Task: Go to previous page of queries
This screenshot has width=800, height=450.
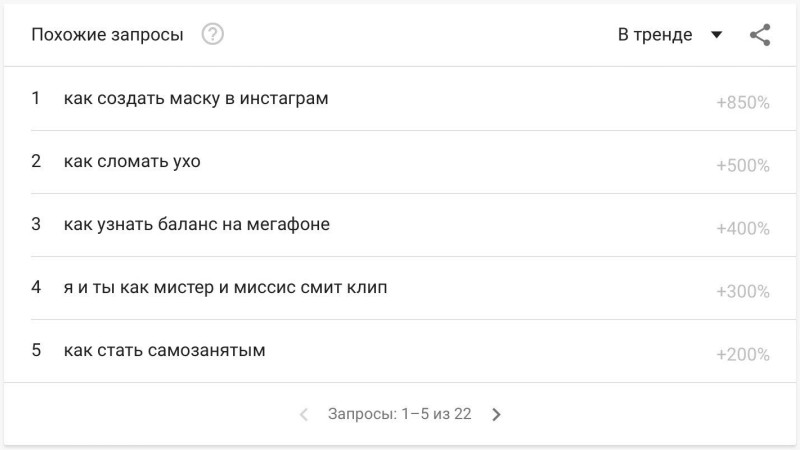Action: point(304,414)
